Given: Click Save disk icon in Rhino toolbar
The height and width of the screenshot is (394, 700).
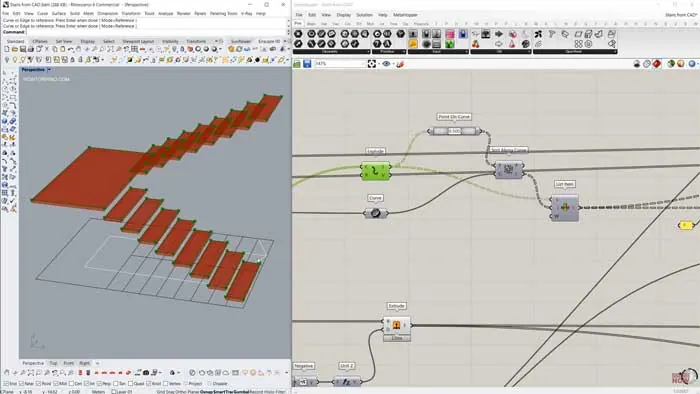Looking at the screenshot, I should 23,49.
